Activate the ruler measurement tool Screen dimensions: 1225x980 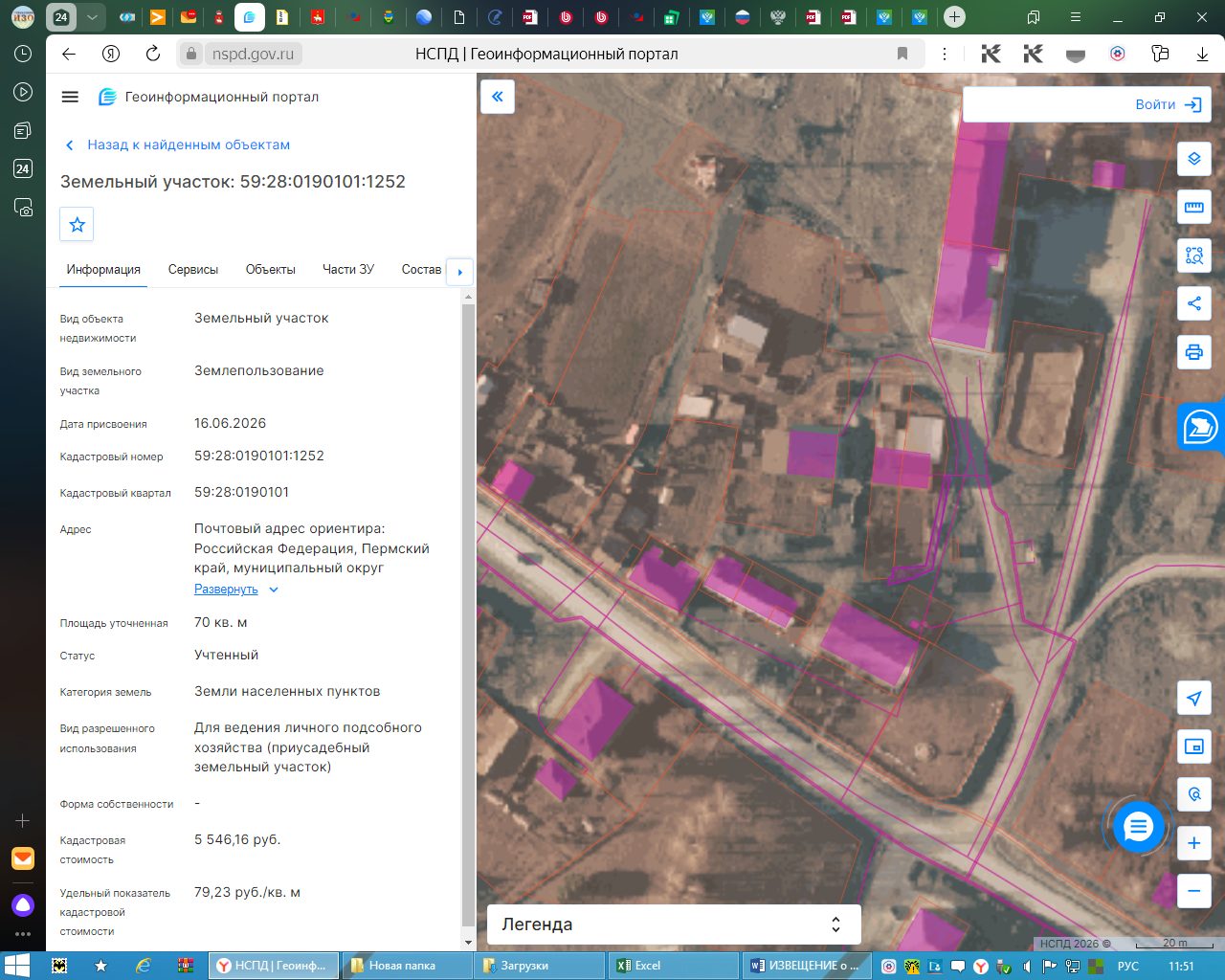pos(1194,207)
